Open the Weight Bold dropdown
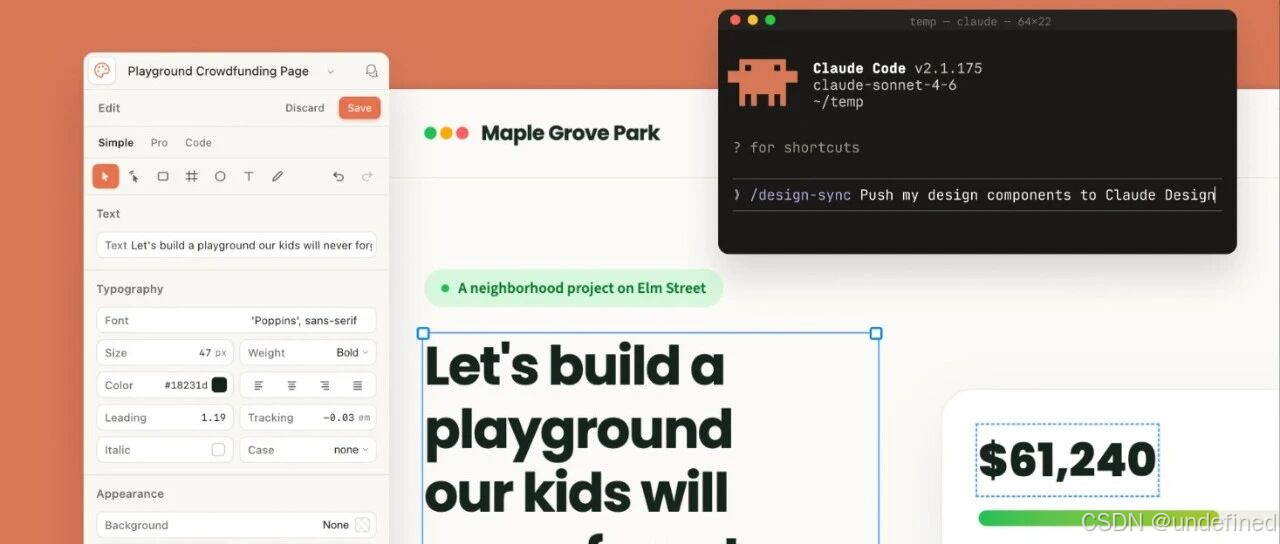Viewport: 1280px width, 544px height. click(308, 353)
